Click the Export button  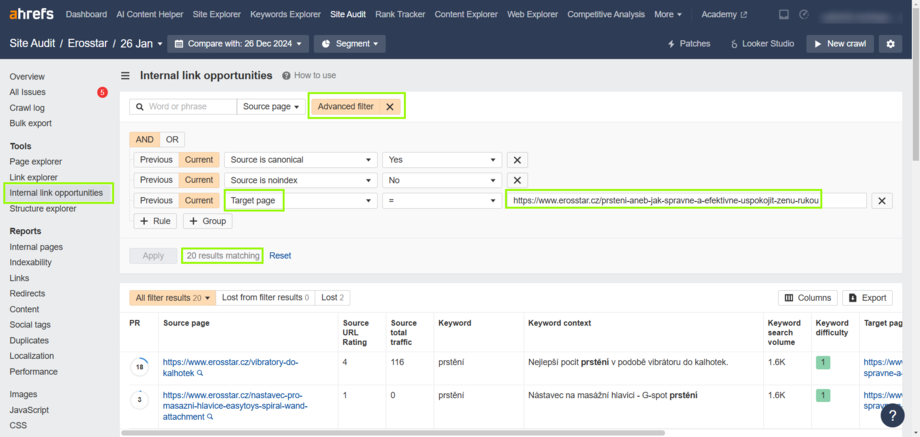[867, 298]
